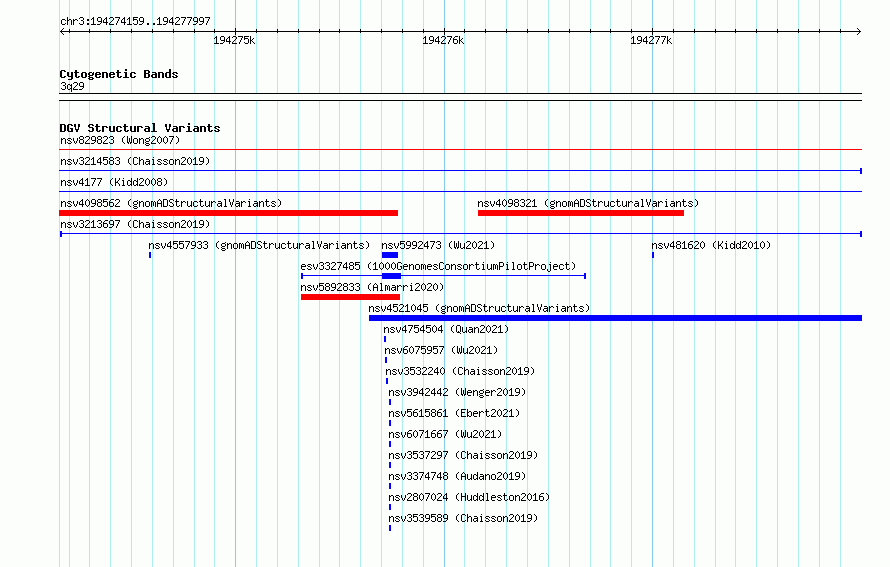
Task: Select the nsv5615861 (Ebert2021) variant
Action: pyautogui.click(x=454, y=413)
